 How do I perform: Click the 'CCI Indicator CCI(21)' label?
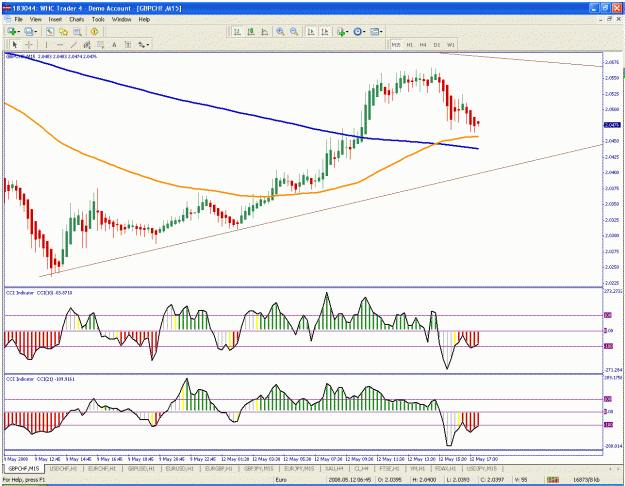point(40,379)
